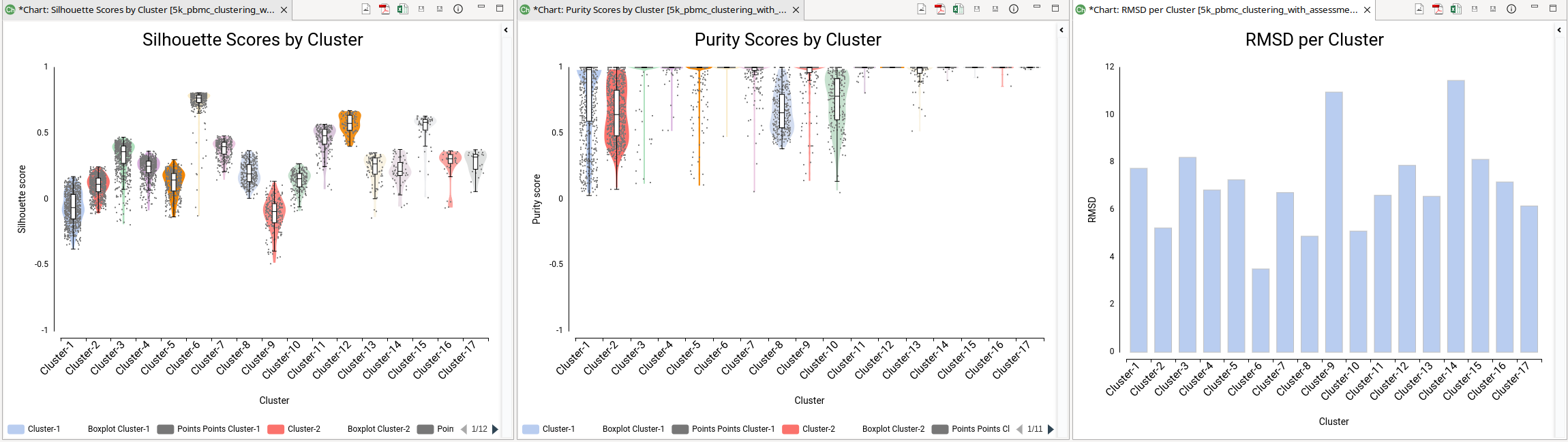This screenshot has width=1568, height=442.
Task: Expand side panel of Purity Scores chart
Action: 1061,30
